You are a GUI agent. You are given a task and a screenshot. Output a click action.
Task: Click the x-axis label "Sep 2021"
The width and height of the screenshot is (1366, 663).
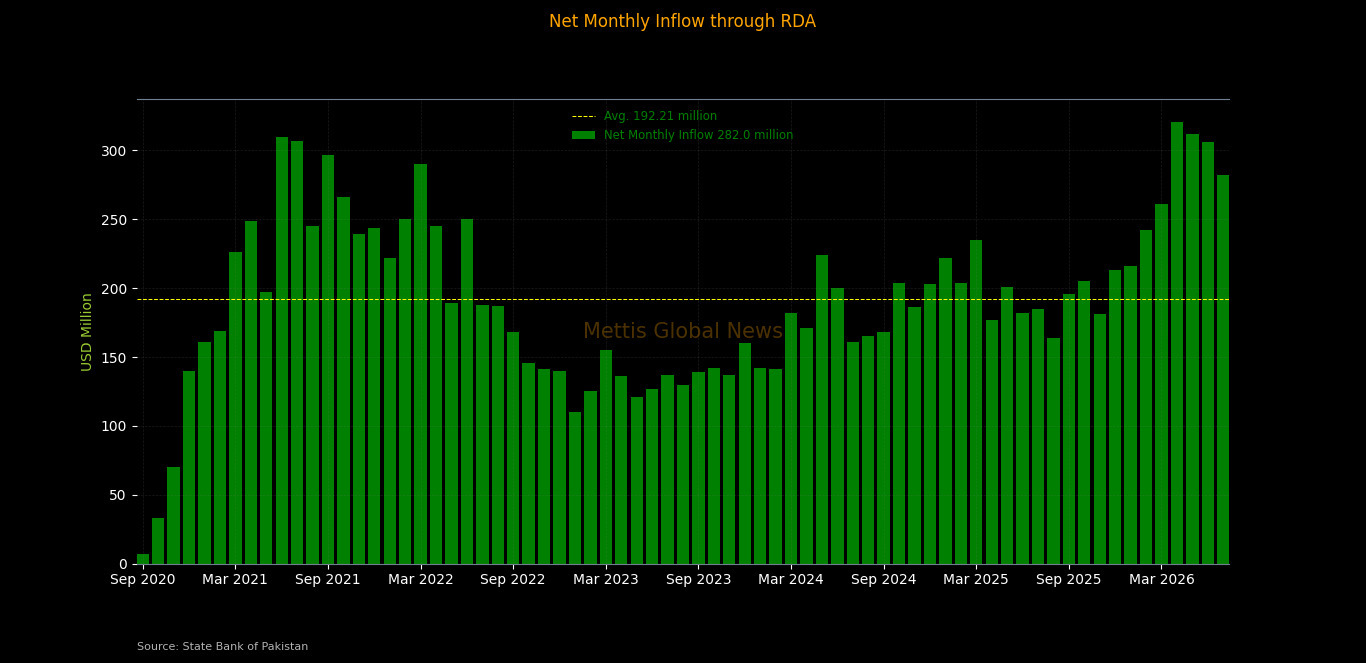click(x=328, y=580)
